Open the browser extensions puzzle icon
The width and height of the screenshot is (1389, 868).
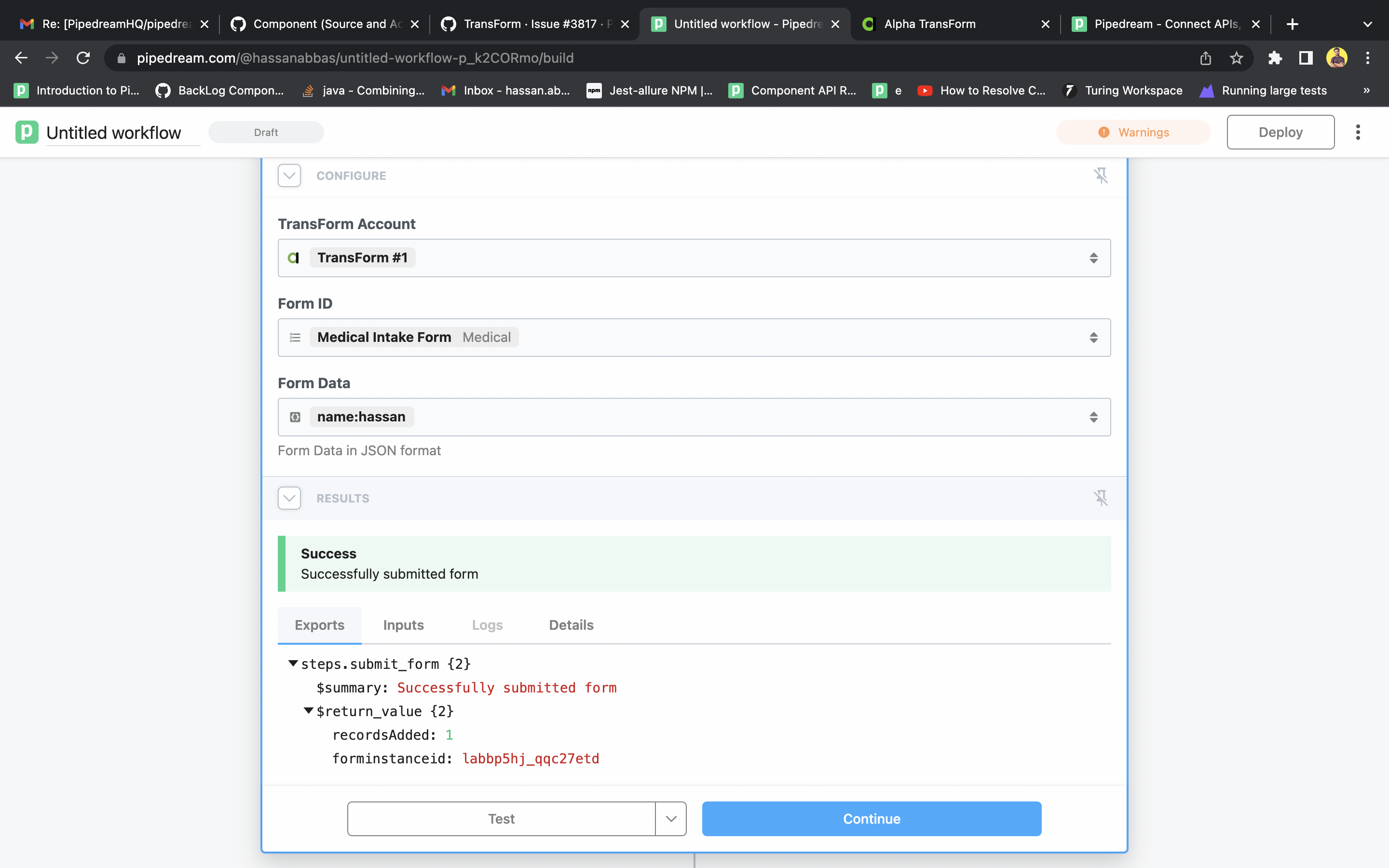1275,57
